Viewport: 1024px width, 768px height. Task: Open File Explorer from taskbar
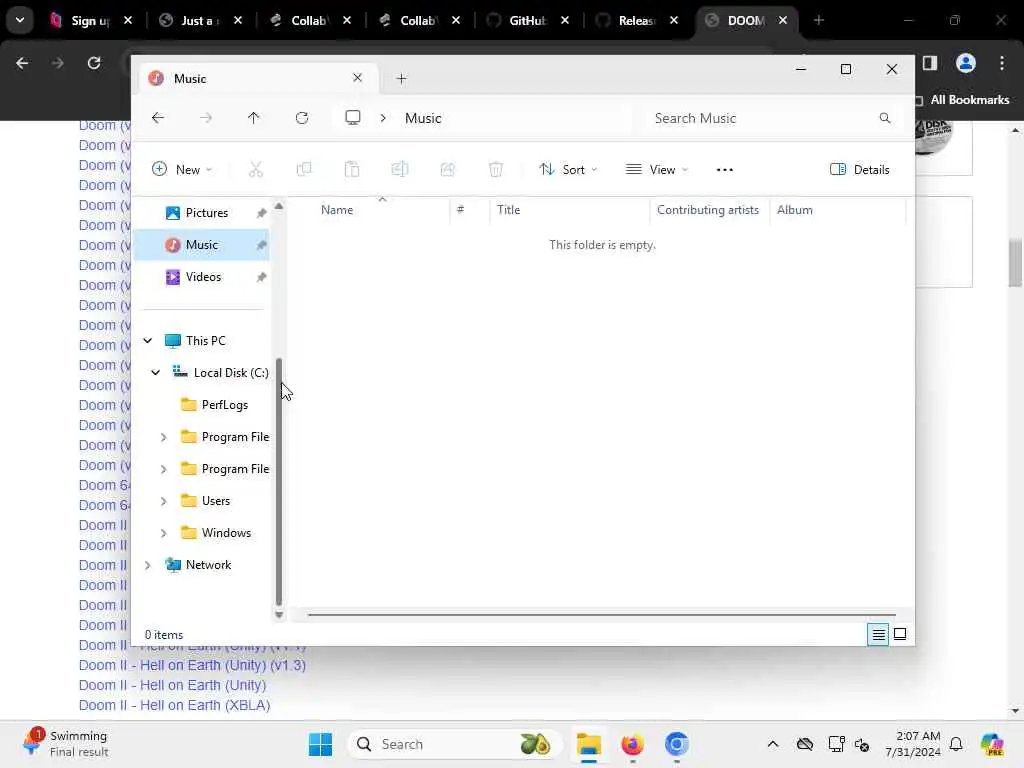point(588,744)
